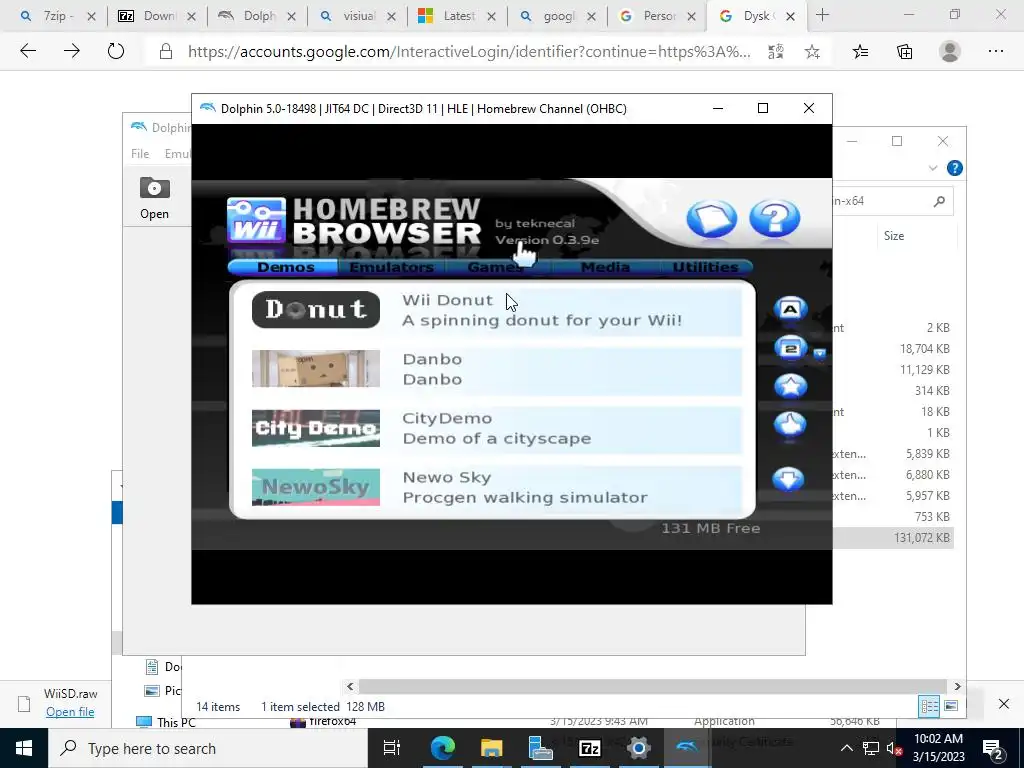This screenshot has height=768, width=1024.
Task: Click the page number 2 button
Action: pos(790,349)
